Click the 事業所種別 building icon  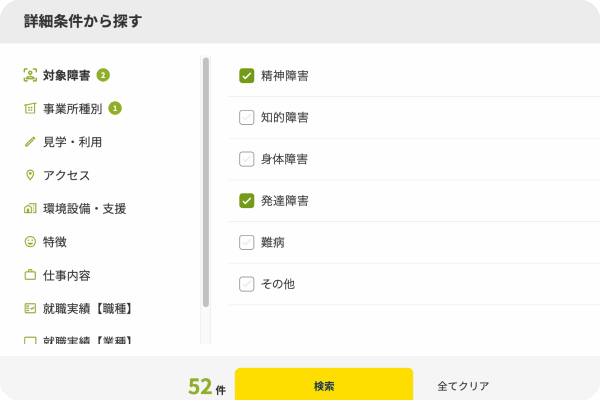tap(30, 108)
